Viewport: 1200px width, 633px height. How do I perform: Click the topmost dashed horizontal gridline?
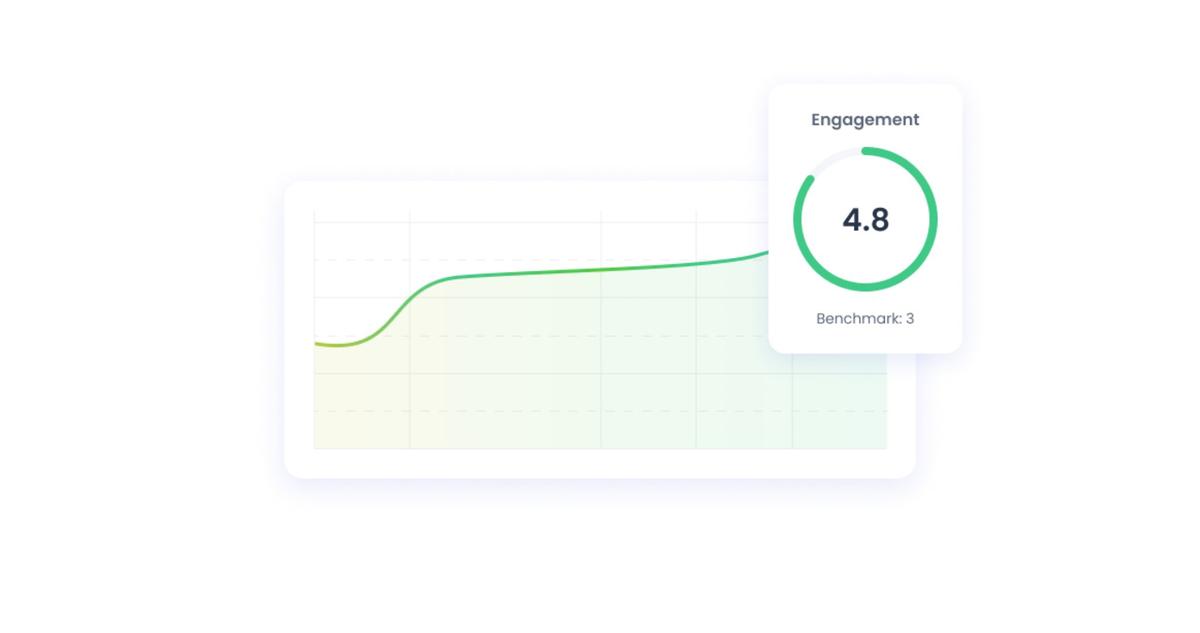tap(500, 260)
